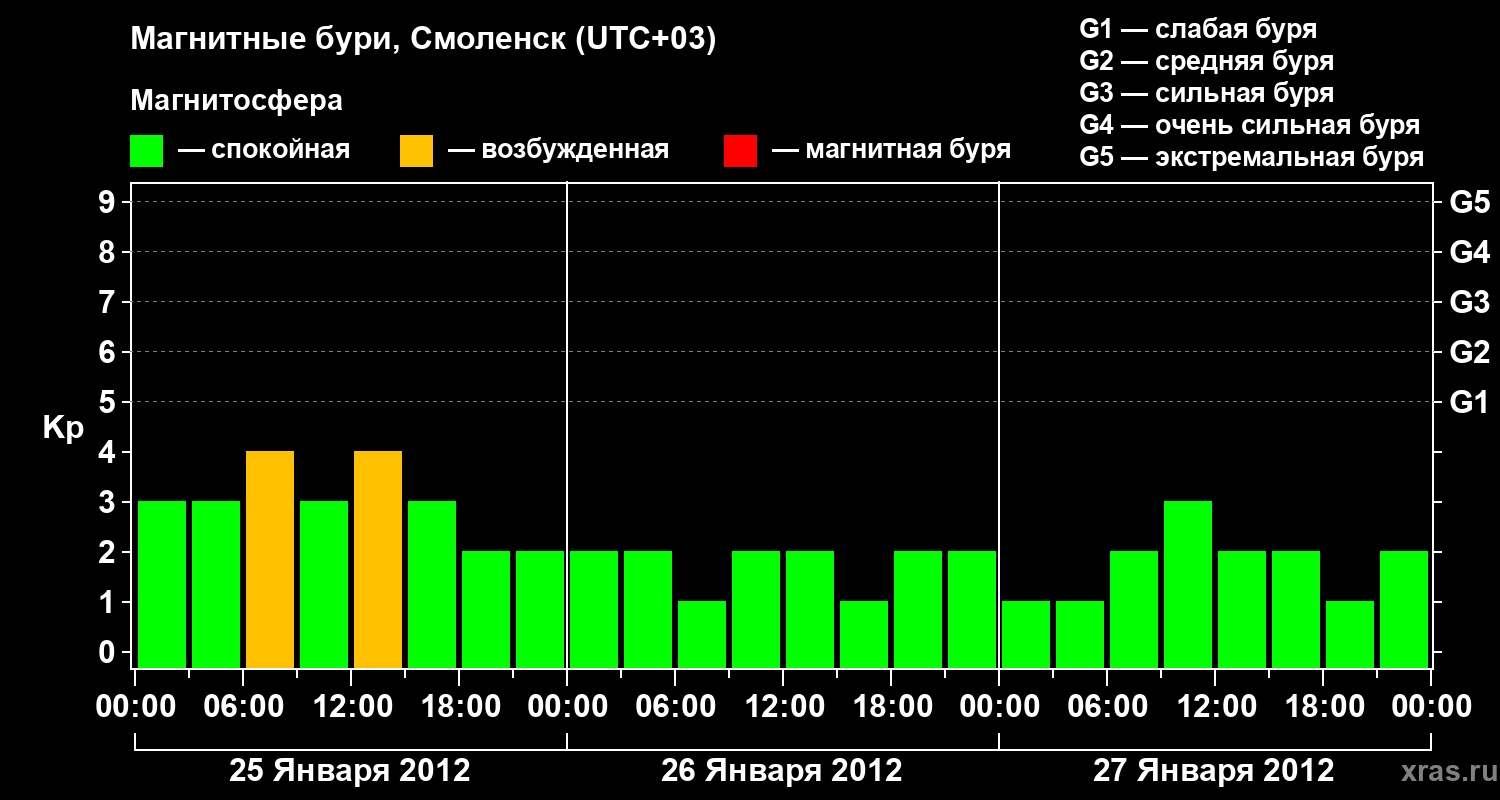Click the '06:00' time label under 27 January

click(1107, 707)
